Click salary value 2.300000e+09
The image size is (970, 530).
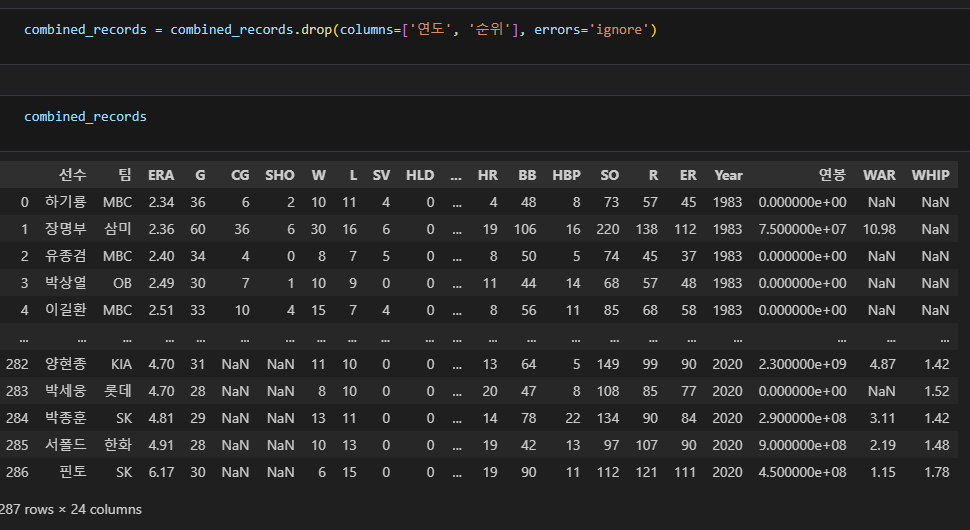click(x=802, y=364)
